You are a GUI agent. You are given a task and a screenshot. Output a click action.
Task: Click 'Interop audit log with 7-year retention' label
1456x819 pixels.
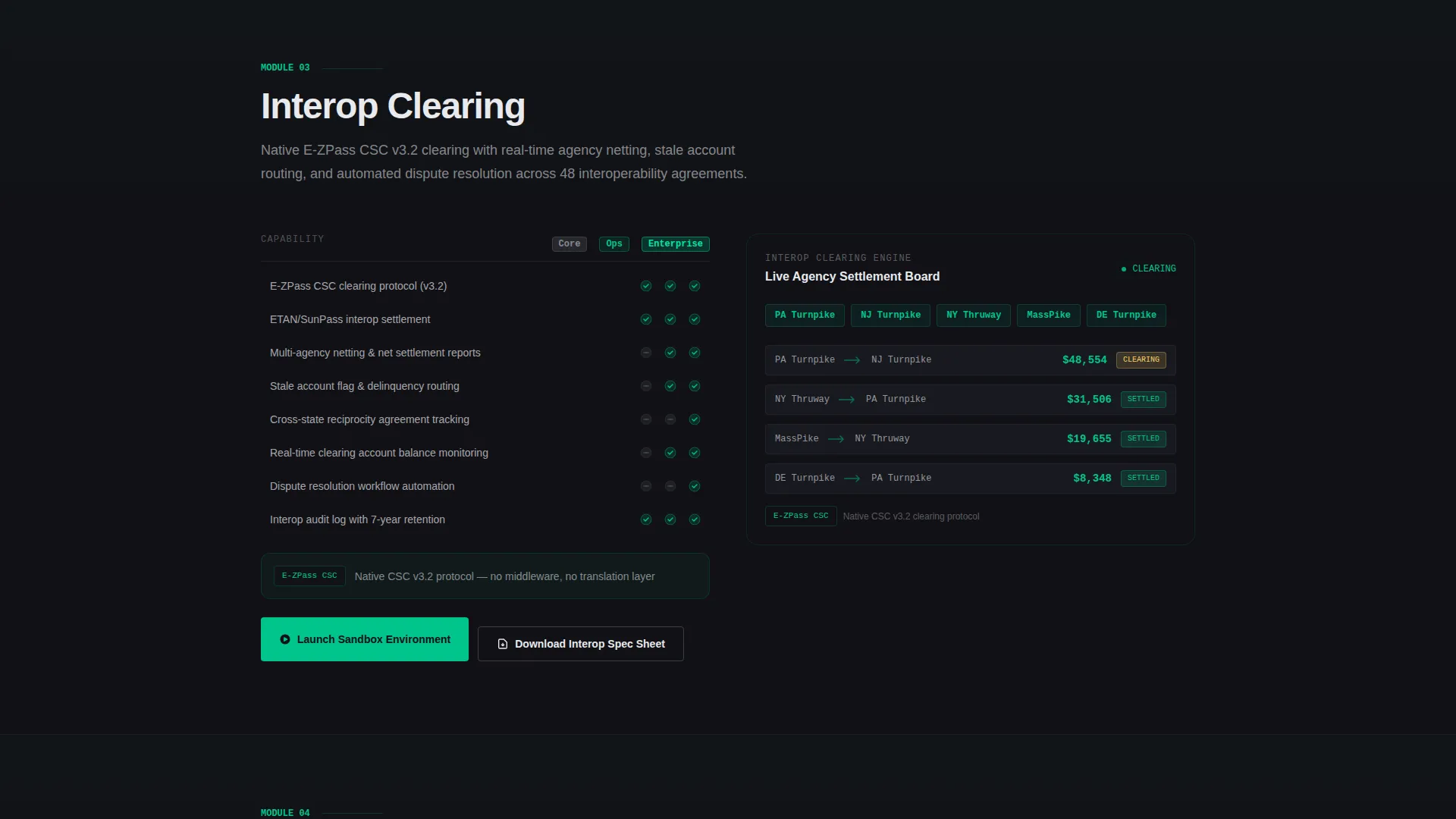357,519
